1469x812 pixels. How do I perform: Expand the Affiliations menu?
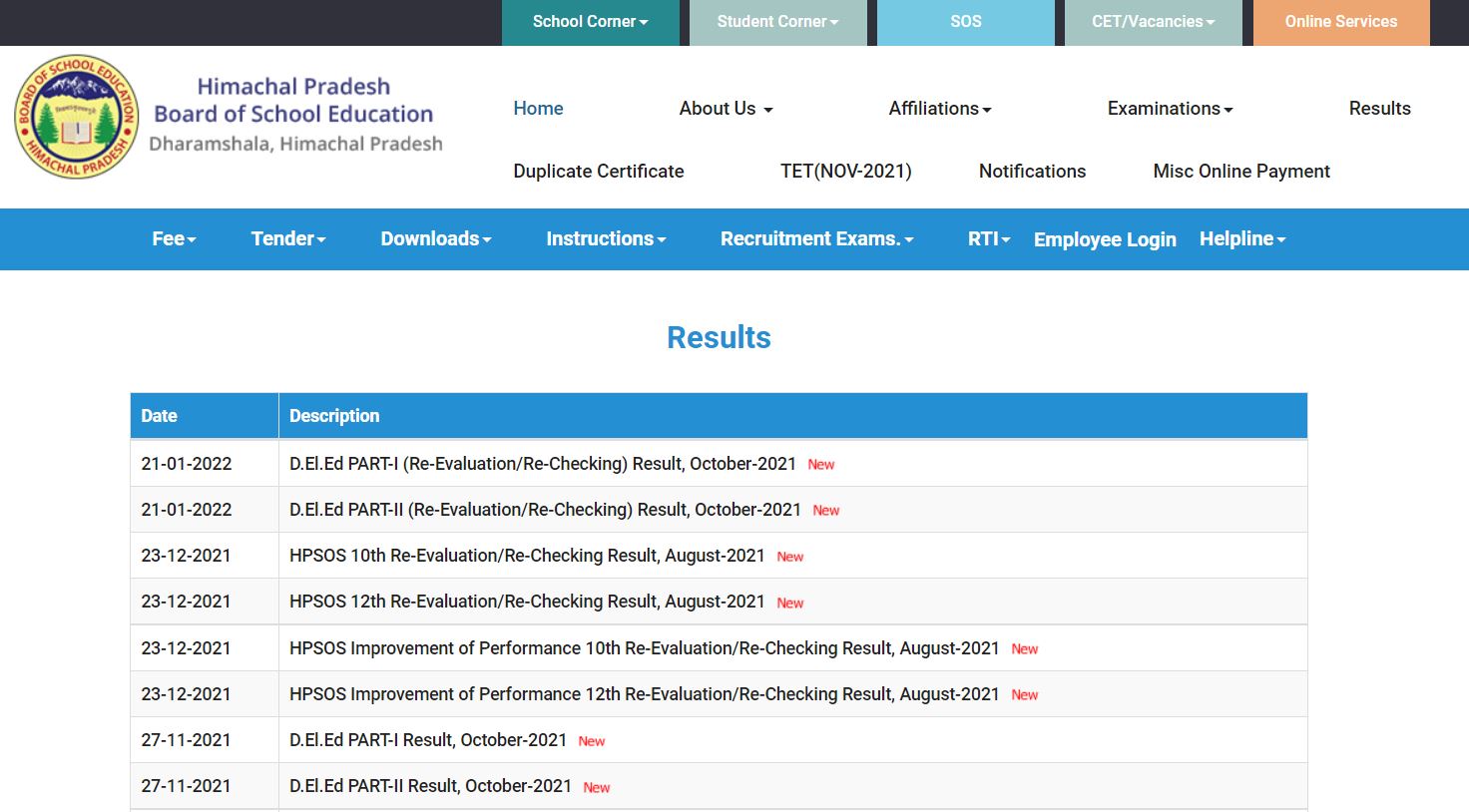tap(940, 109)
